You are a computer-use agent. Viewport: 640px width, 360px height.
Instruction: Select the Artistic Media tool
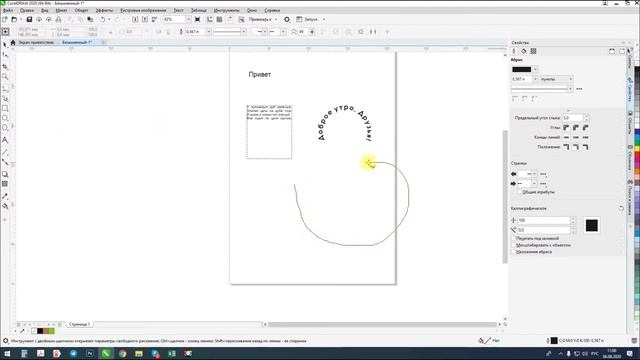pos(5,98)
